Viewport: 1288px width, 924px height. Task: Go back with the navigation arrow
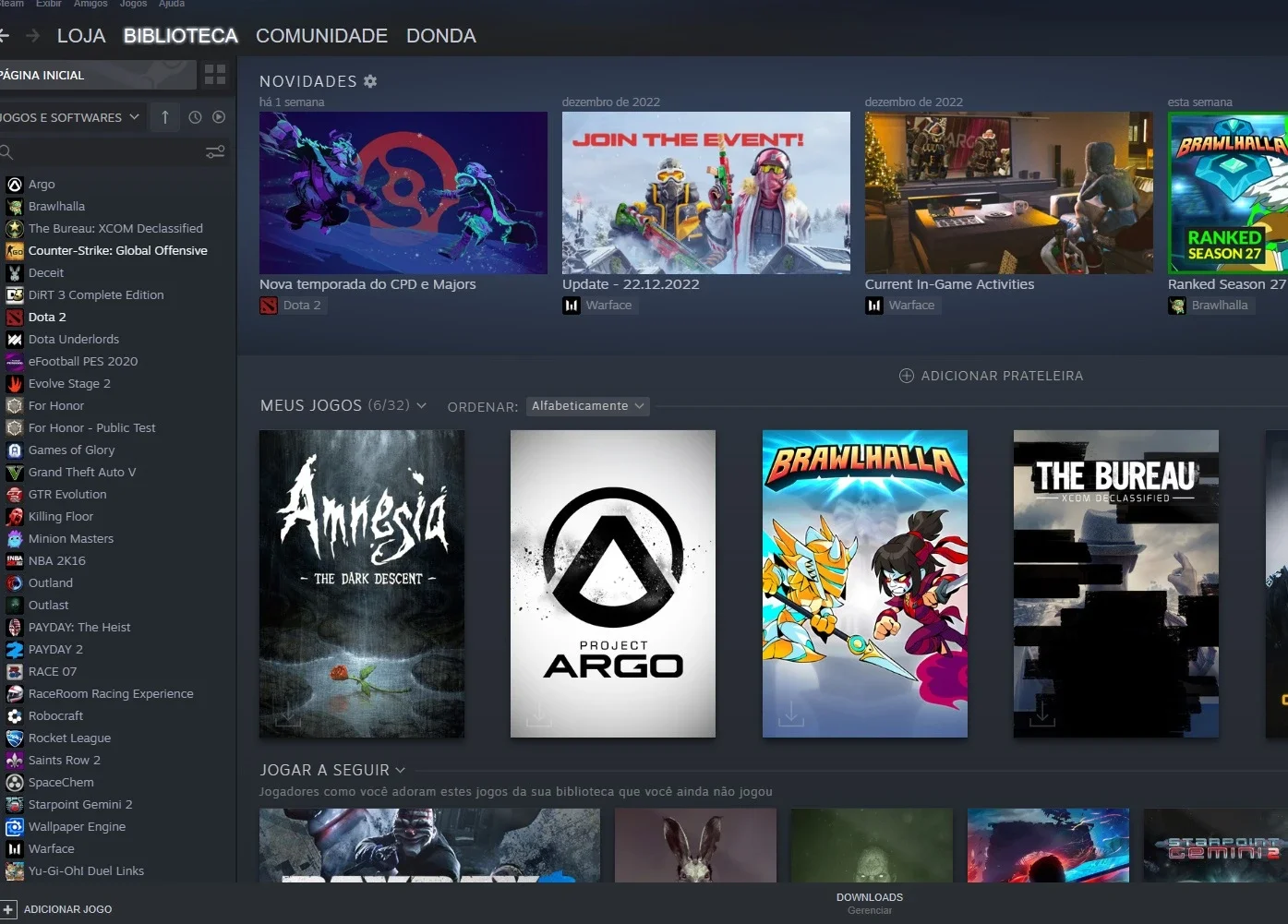4,36
